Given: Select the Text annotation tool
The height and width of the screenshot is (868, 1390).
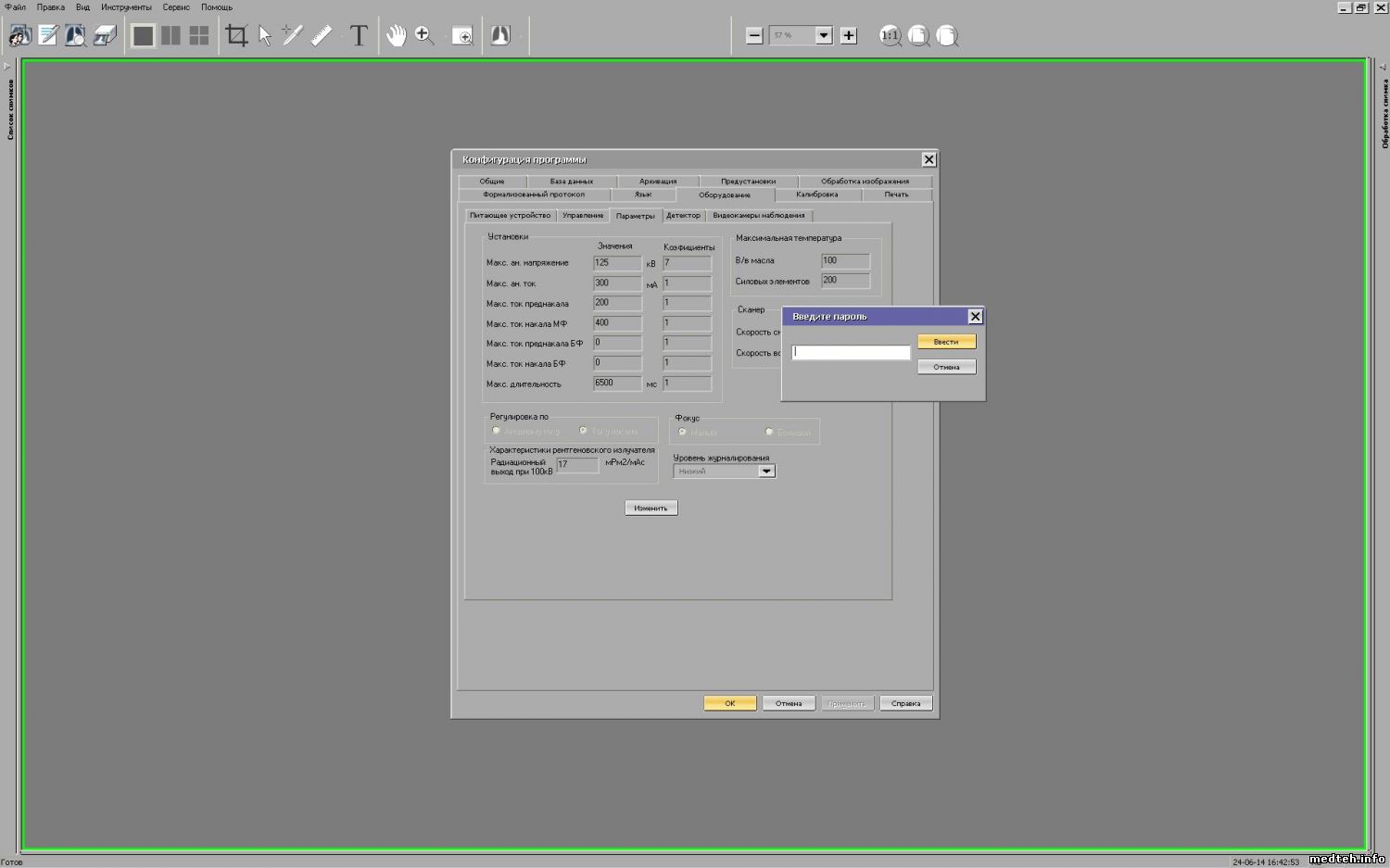Looking at the screenshot, I should 359,36.
